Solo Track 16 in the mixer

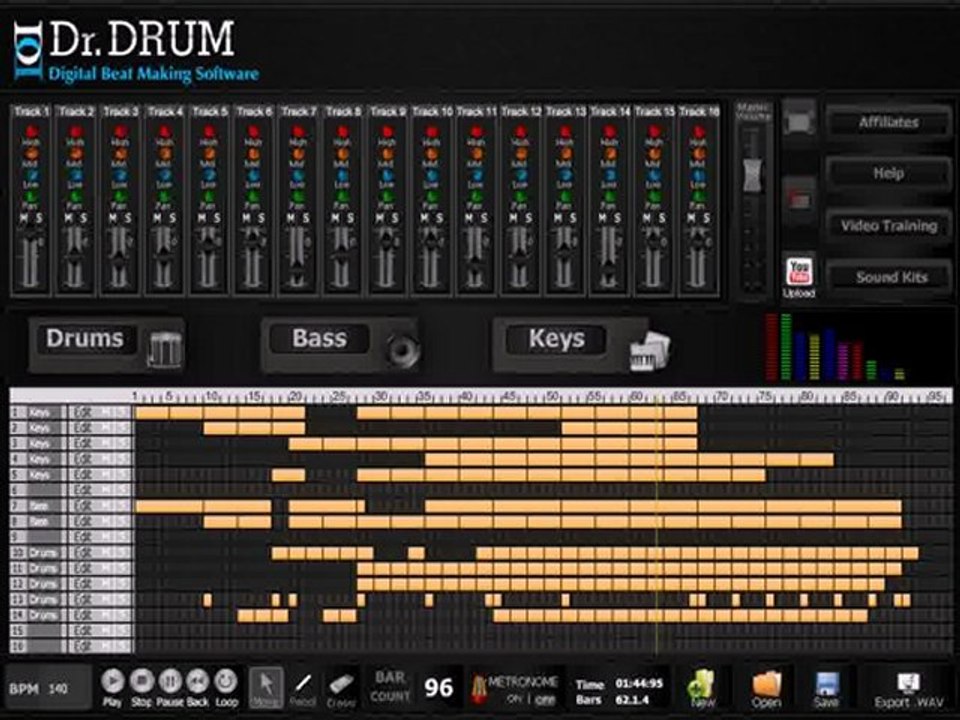[x=706, y=218]
